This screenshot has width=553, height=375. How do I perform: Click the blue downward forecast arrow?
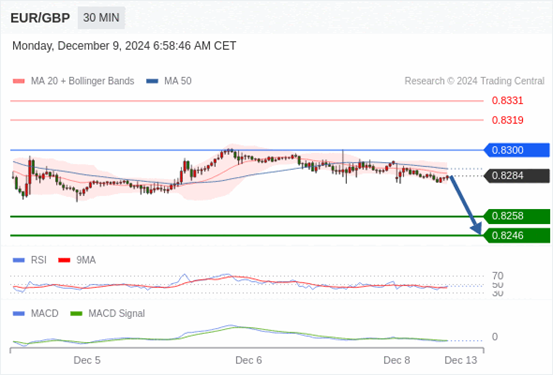(x=466, y=205)
